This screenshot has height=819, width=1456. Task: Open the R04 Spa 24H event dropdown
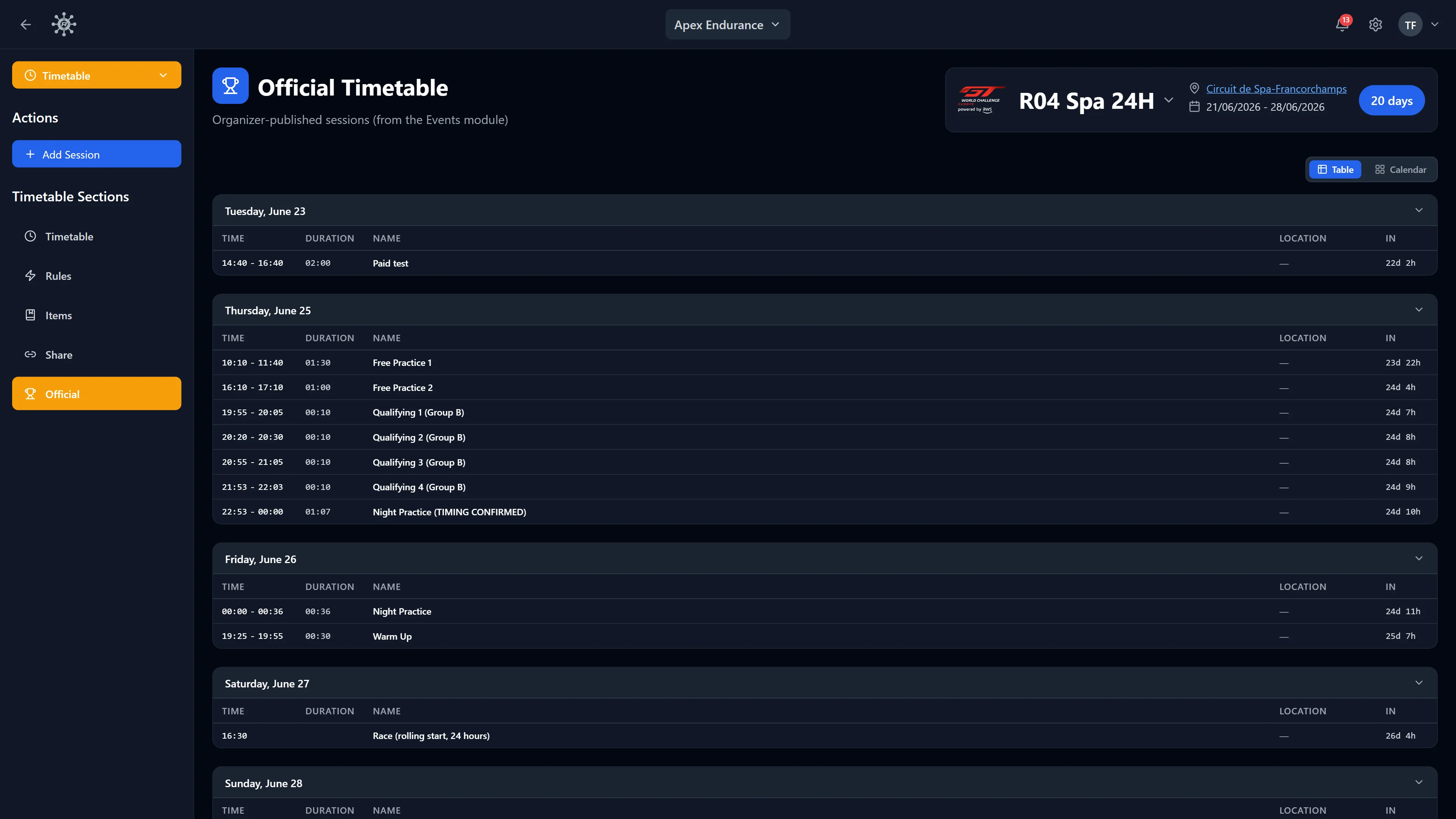(x=1096, y=100)
